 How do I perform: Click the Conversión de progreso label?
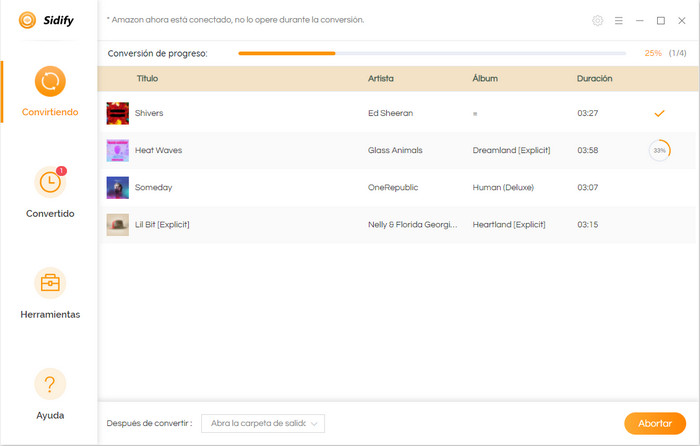tap(158, 54)
